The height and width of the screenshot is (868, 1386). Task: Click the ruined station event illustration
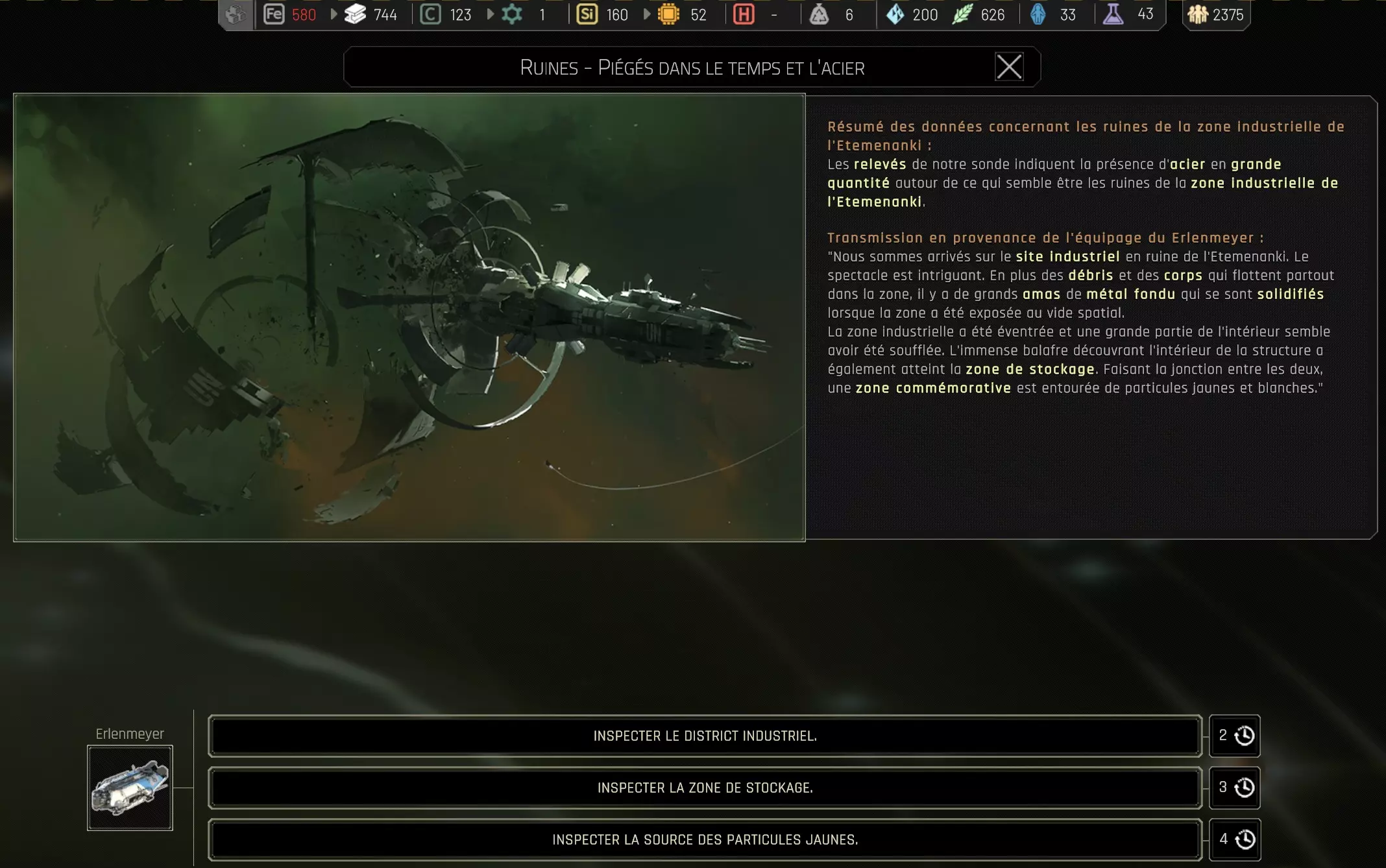[x=409, y=317]
